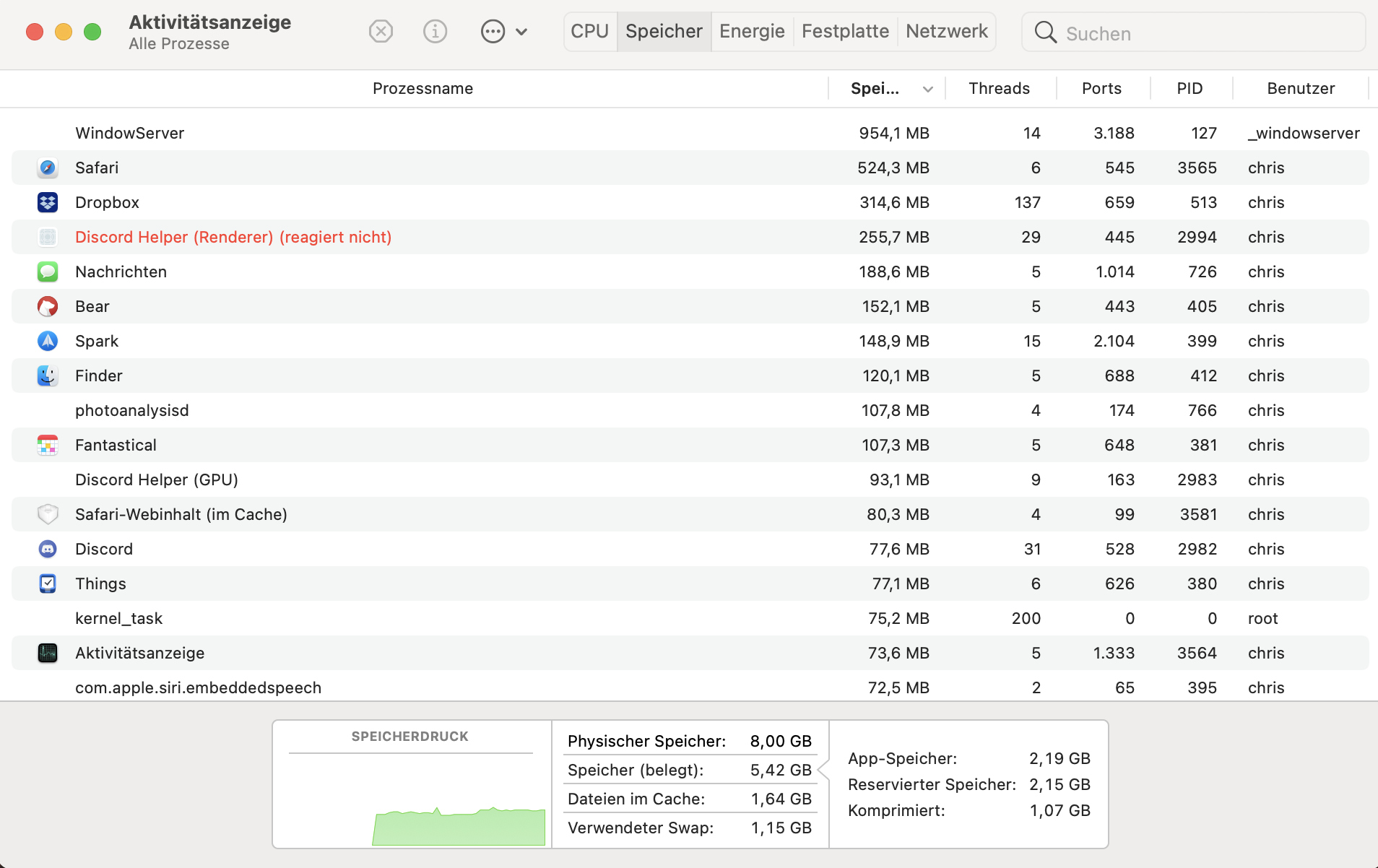Viewport: 1378px width, 868px height.
Task: Open the more options menu
Action: tap(493, 31)
